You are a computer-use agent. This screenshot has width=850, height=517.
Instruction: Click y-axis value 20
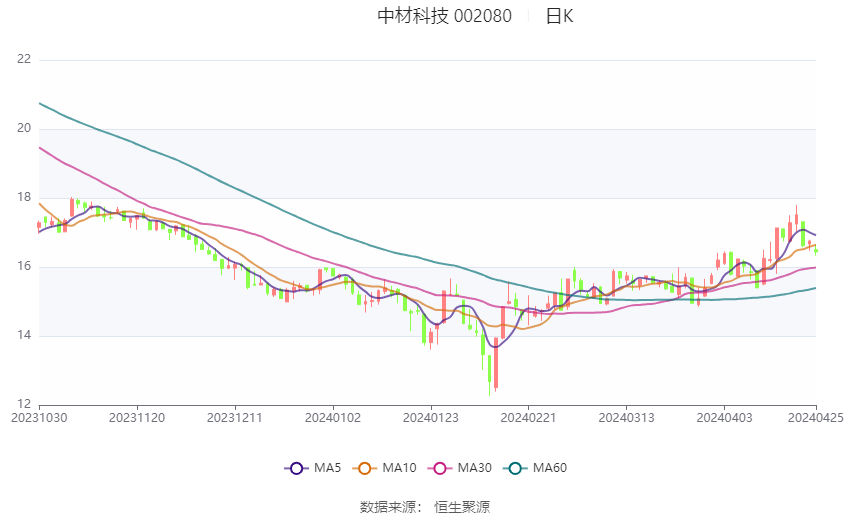tap(24, 128)
